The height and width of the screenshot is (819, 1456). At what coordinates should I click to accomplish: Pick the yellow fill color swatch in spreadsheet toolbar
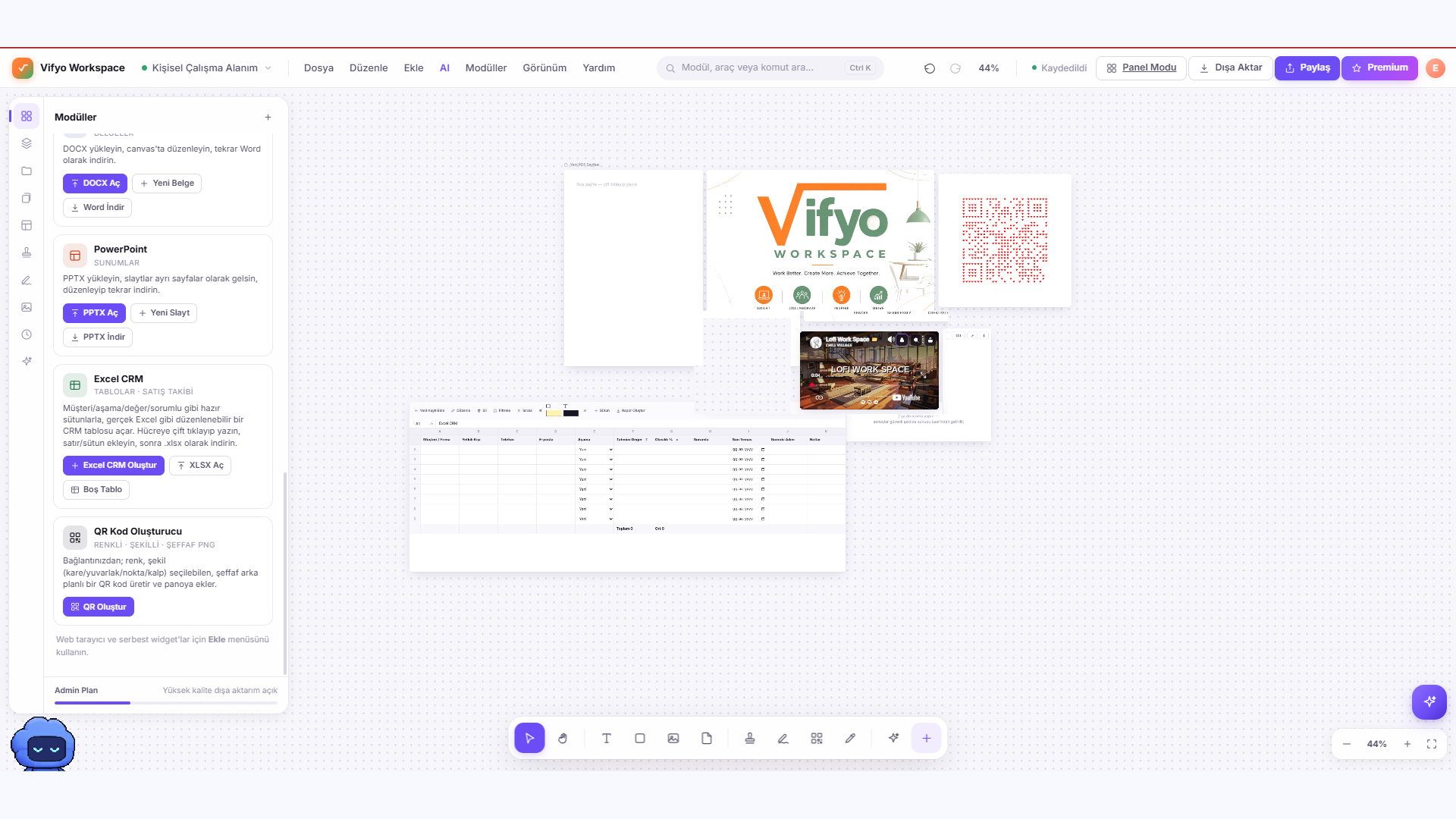point(554,413)
